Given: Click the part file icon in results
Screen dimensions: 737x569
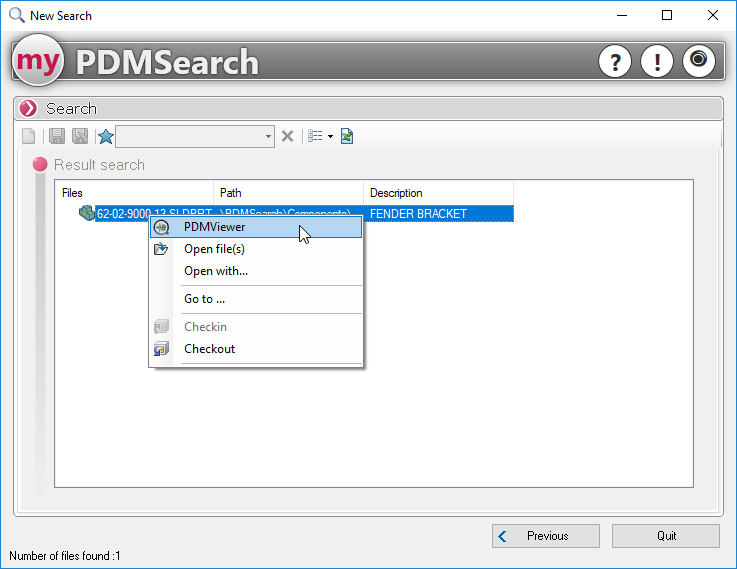Looking at the screenshot, I should [86, 213].
